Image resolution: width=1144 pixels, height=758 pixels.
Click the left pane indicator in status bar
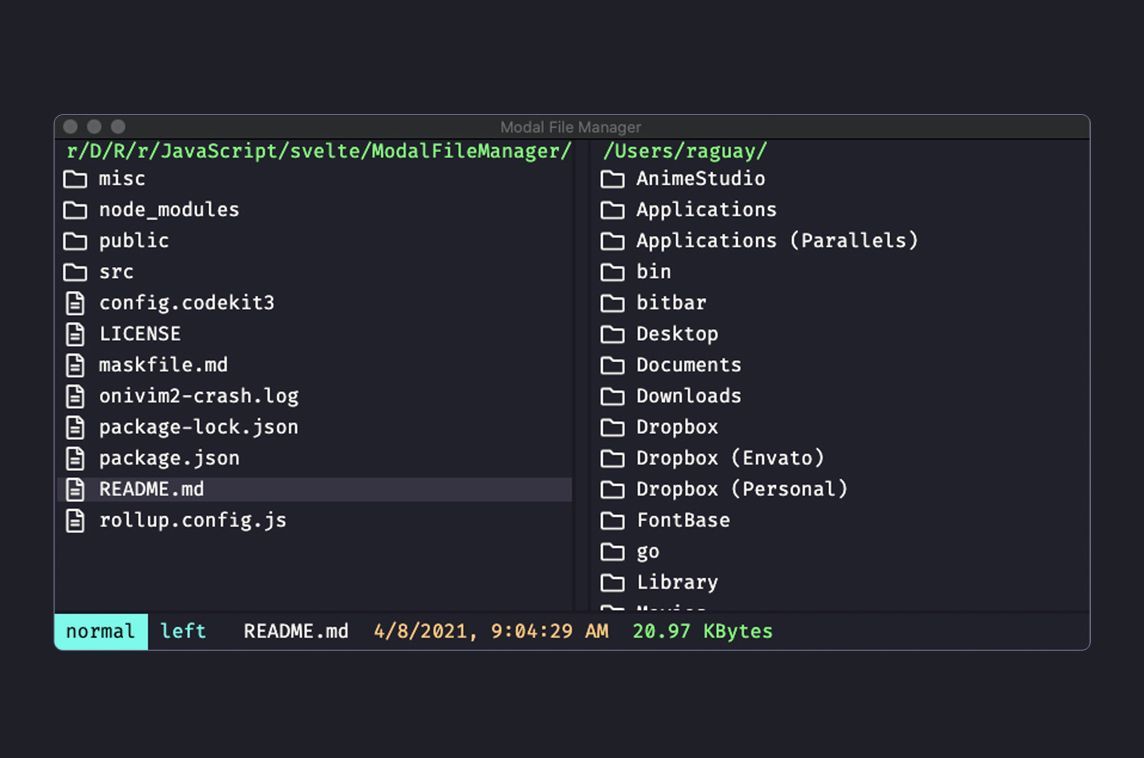tap(183, 631)
